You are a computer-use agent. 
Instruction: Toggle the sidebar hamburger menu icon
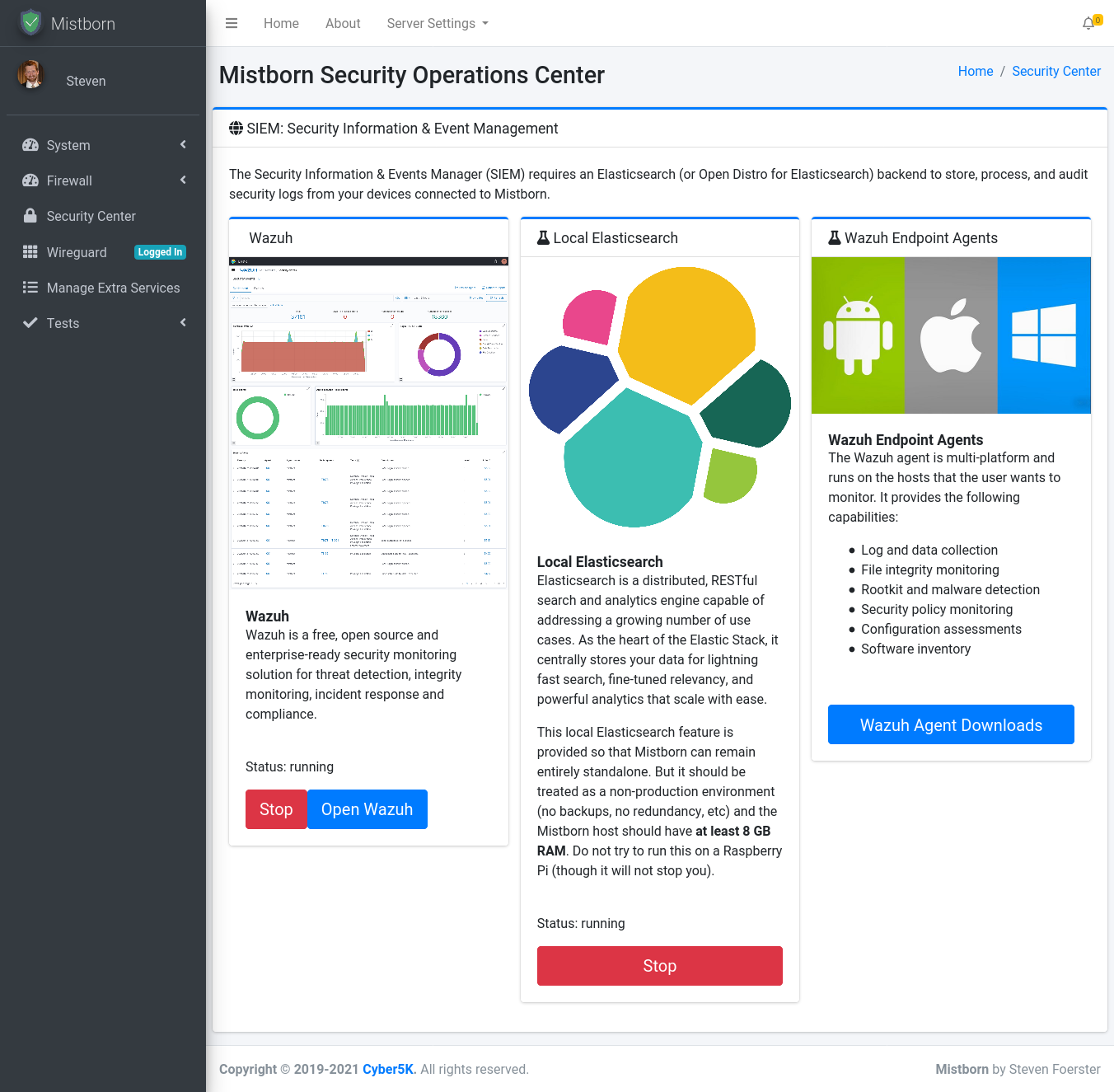(232, 23)
